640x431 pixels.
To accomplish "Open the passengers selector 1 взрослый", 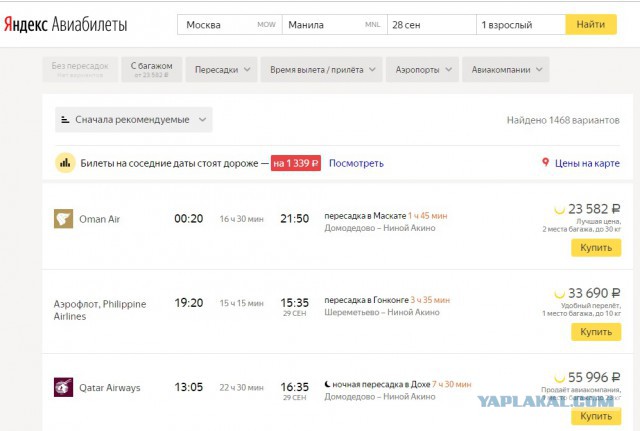I will click(x=521, y=25).
